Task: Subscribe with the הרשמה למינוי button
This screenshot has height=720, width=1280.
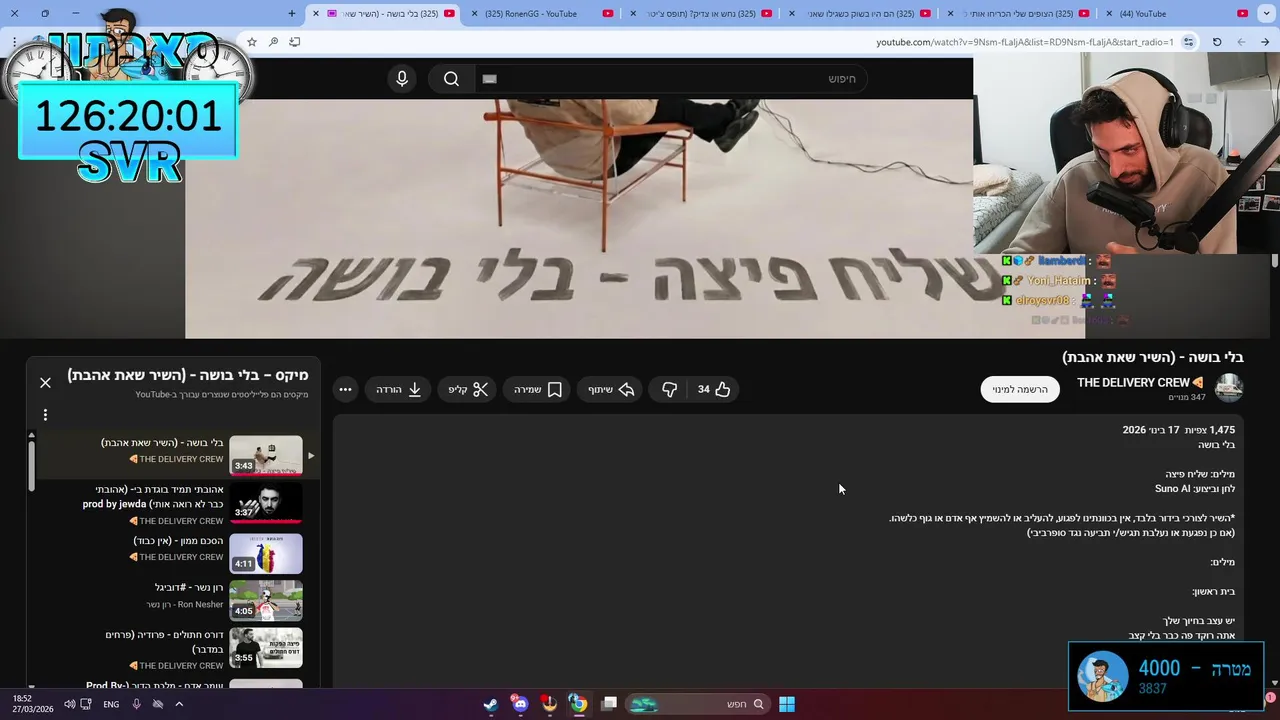Action: [1019, 389]
